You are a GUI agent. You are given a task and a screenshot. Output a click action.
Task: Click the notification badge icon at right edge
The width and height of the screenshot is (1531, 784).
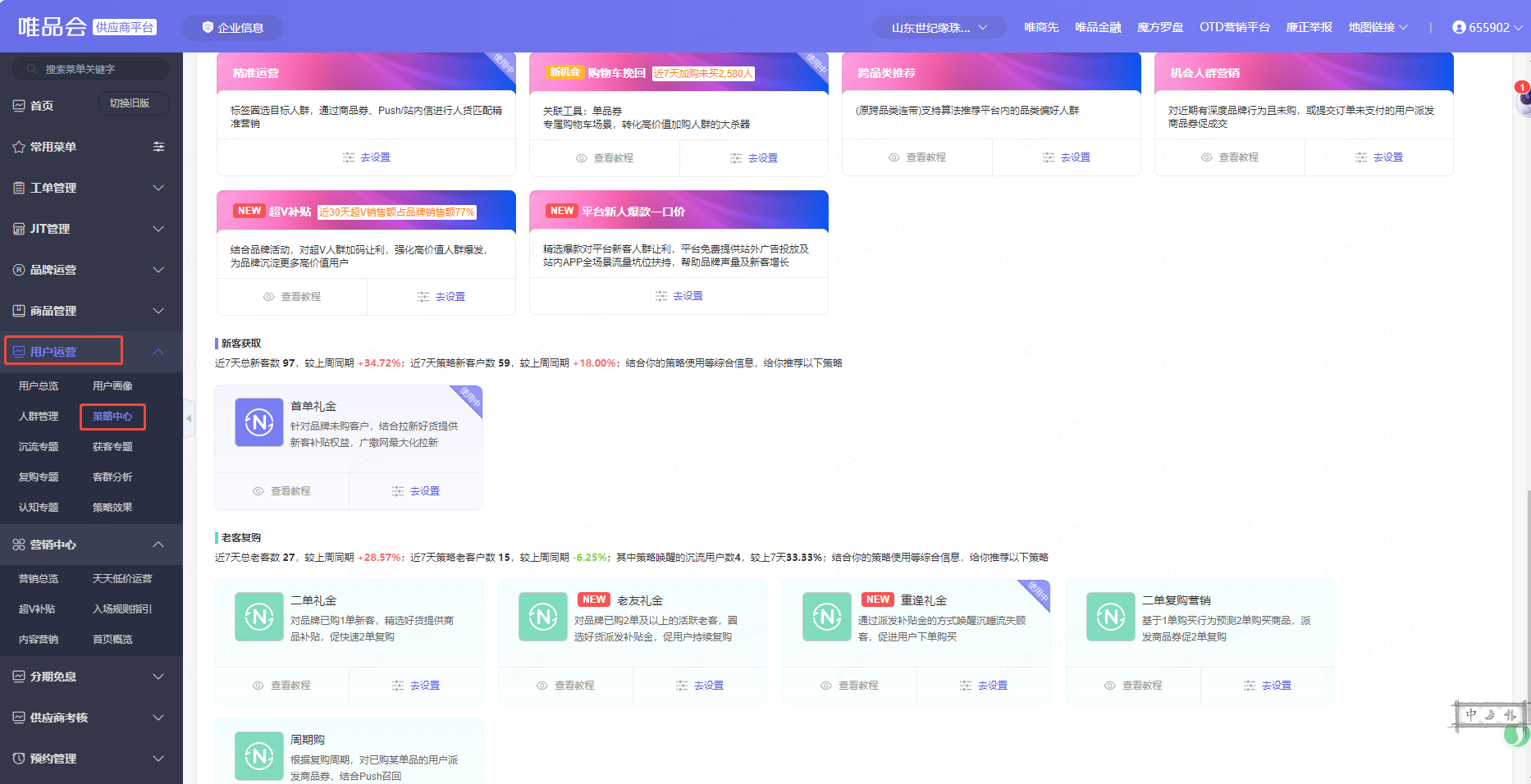tap(1522, 89)
